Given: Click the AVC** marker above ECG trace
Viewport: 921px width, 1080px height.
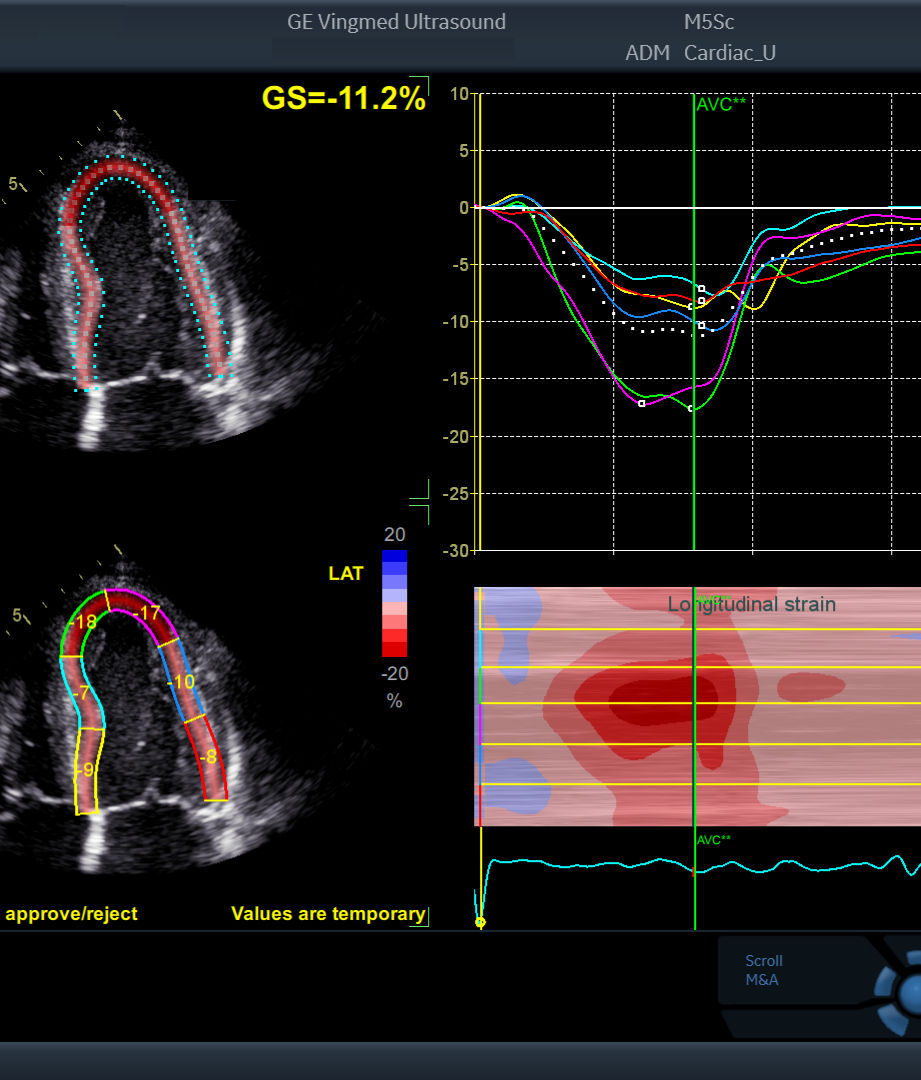Looking at the screenshot, I should pos(714,840).
